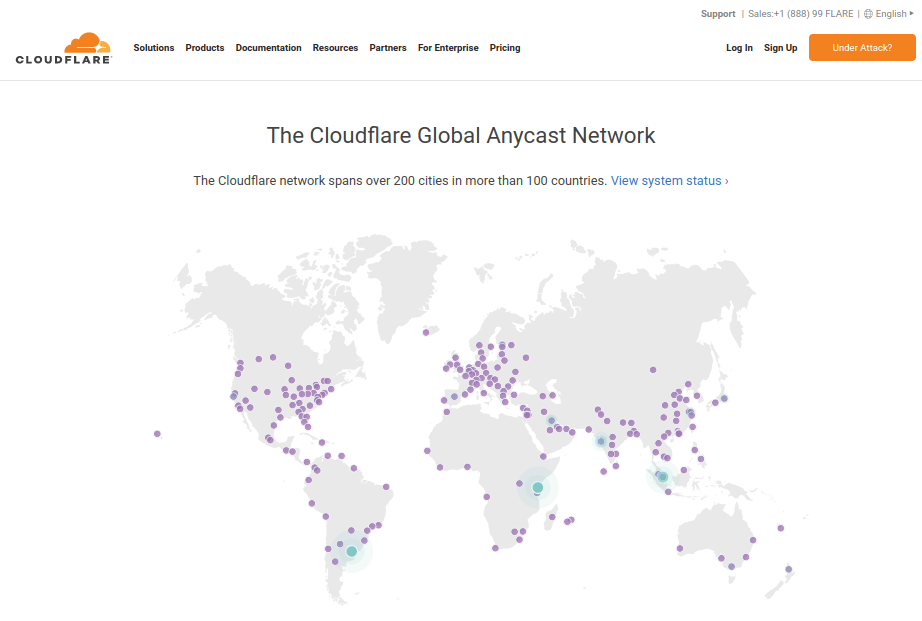Open the Documentation menu
922x621 pixels.
(268, 48)
